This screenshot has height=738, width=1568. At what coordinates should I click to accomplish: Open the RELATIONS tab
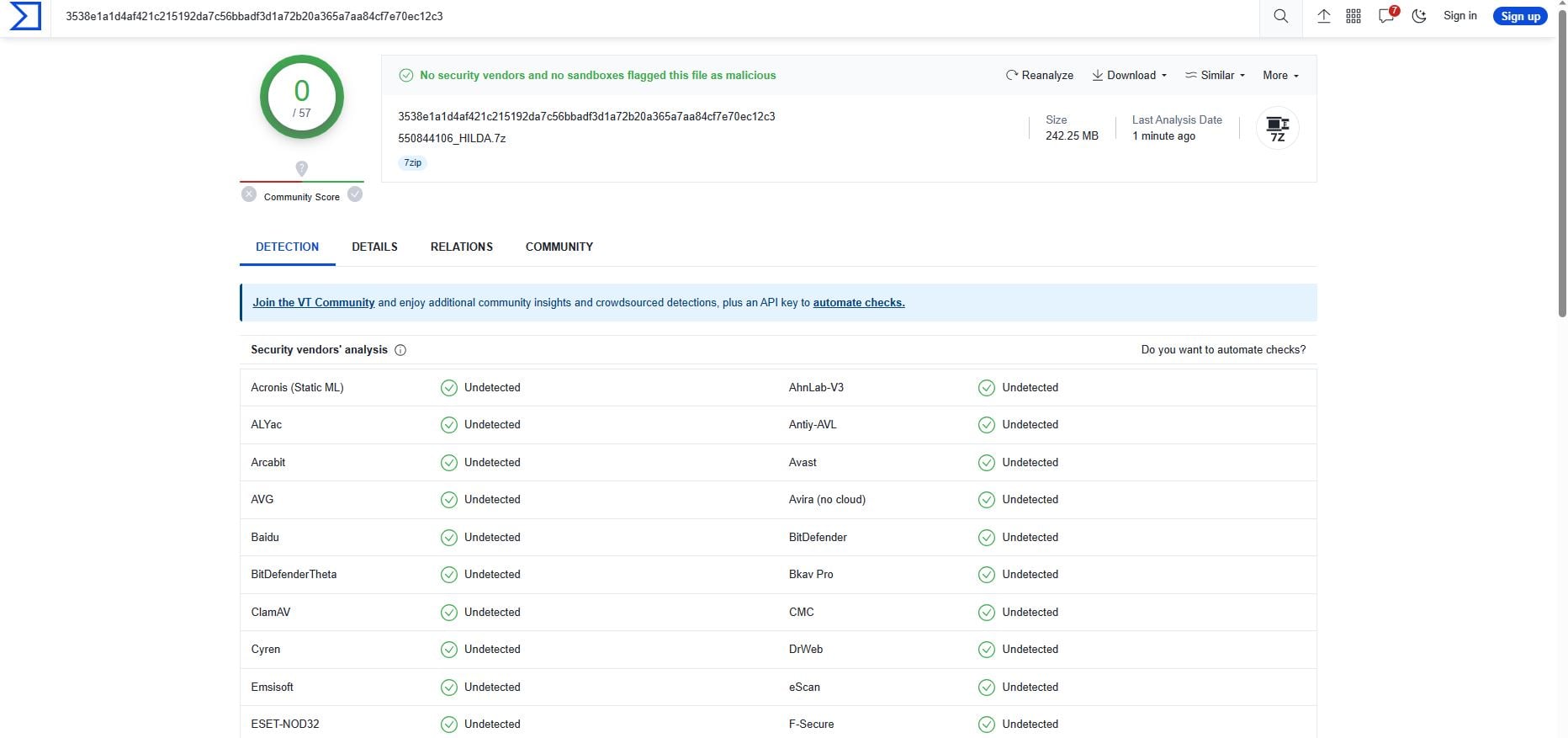point(462,247)
